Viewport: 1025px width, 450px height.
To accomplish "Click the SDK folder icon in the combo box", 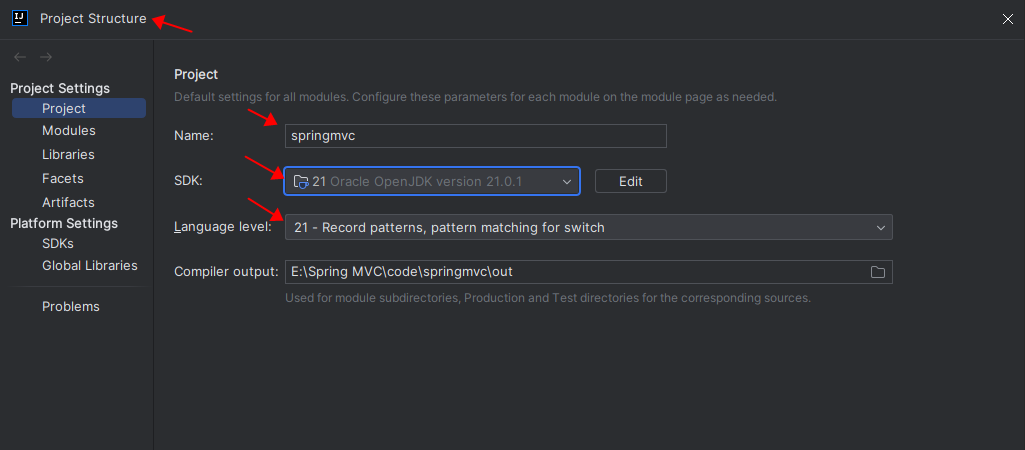I will [x=300, y=182].
